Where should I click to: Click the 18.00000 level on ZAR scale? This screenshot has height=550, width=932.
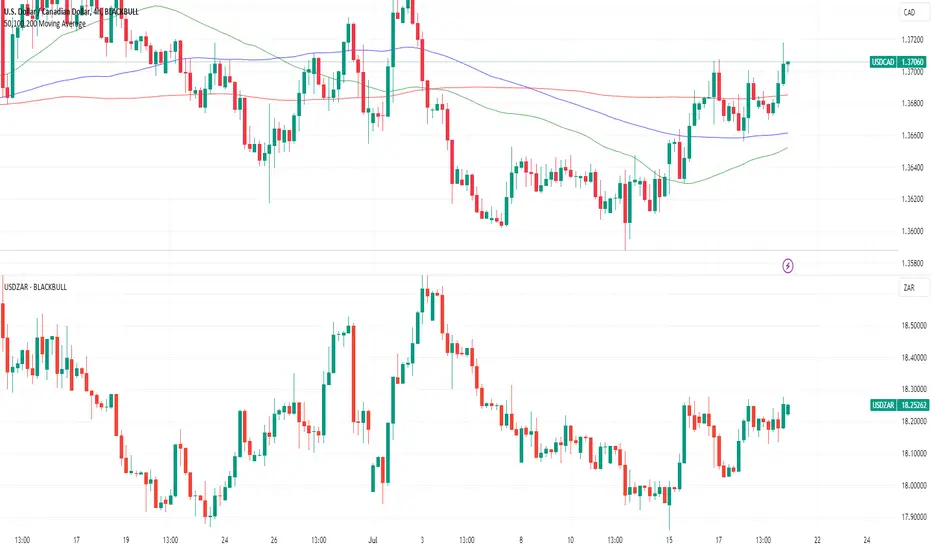914,485
